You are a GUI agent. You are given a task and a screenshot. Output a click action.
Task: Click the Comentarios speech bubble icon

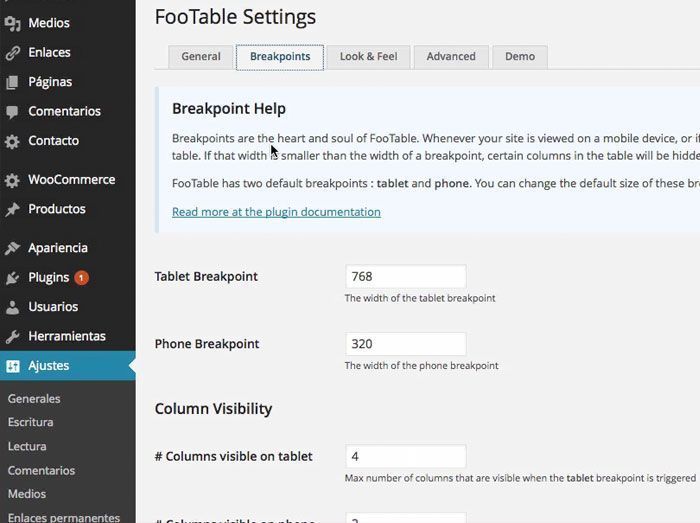pyautogui.click(x=12, y=112)
